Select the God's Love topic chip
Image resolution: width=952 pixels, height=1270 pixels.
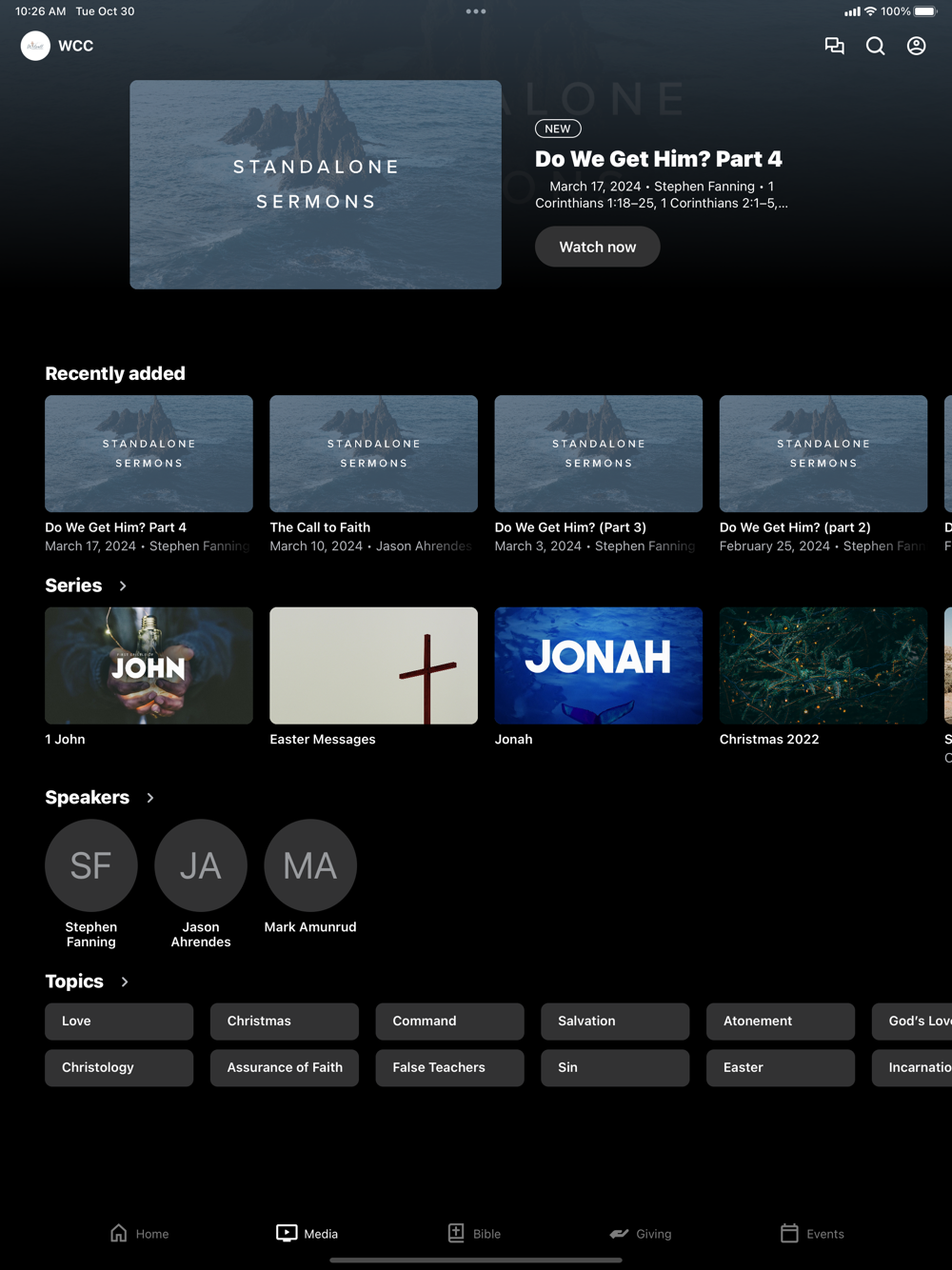point(912,1021)
